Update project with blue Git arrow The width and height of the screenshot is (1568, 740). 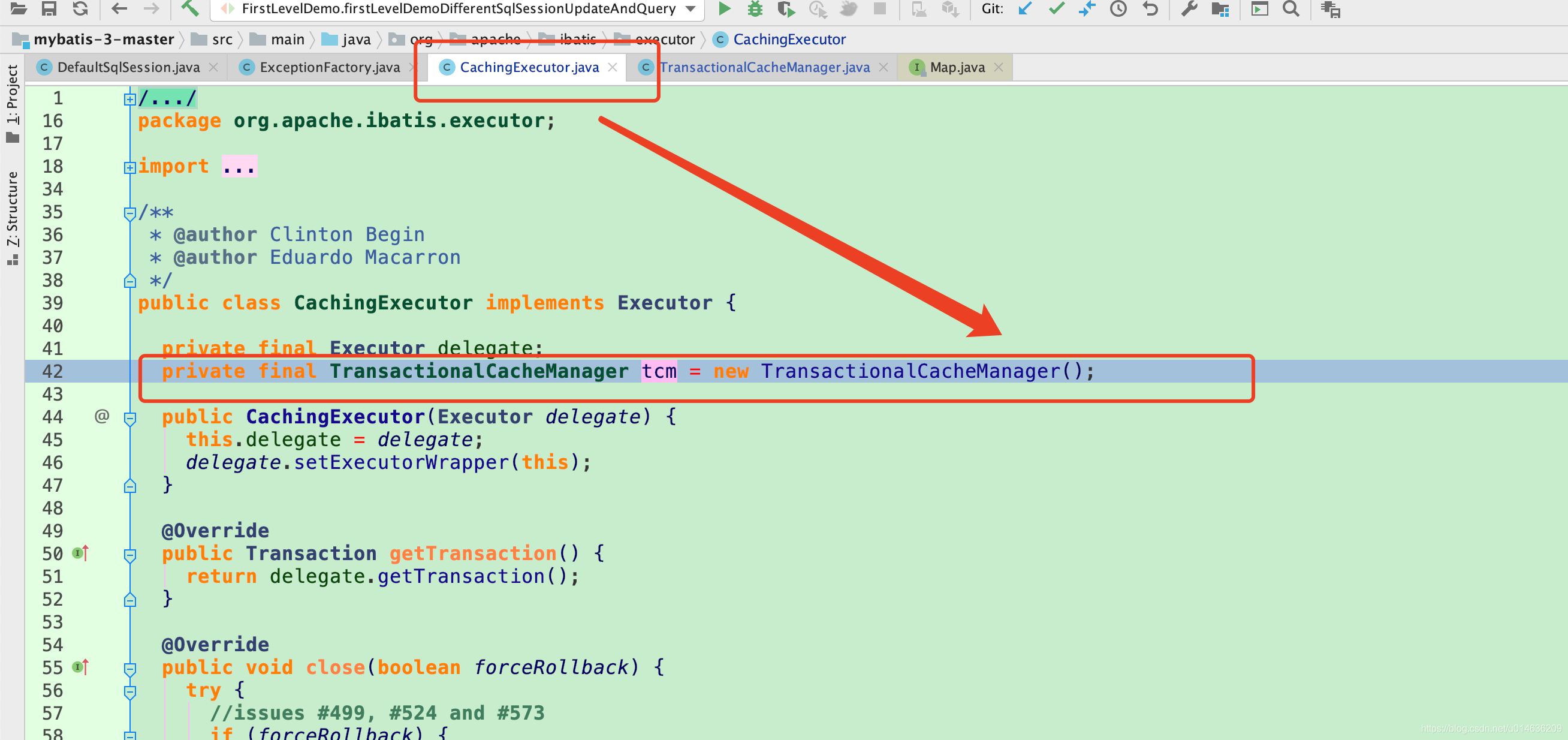[x=1025, y=8]
